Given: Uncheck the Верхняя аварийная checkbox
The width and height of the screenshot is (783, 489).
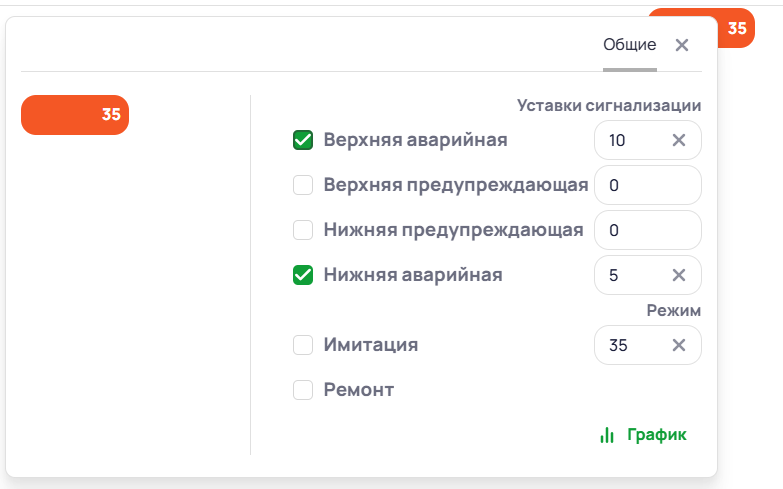Looking at the screenshot, I should (x=303, y=140).
